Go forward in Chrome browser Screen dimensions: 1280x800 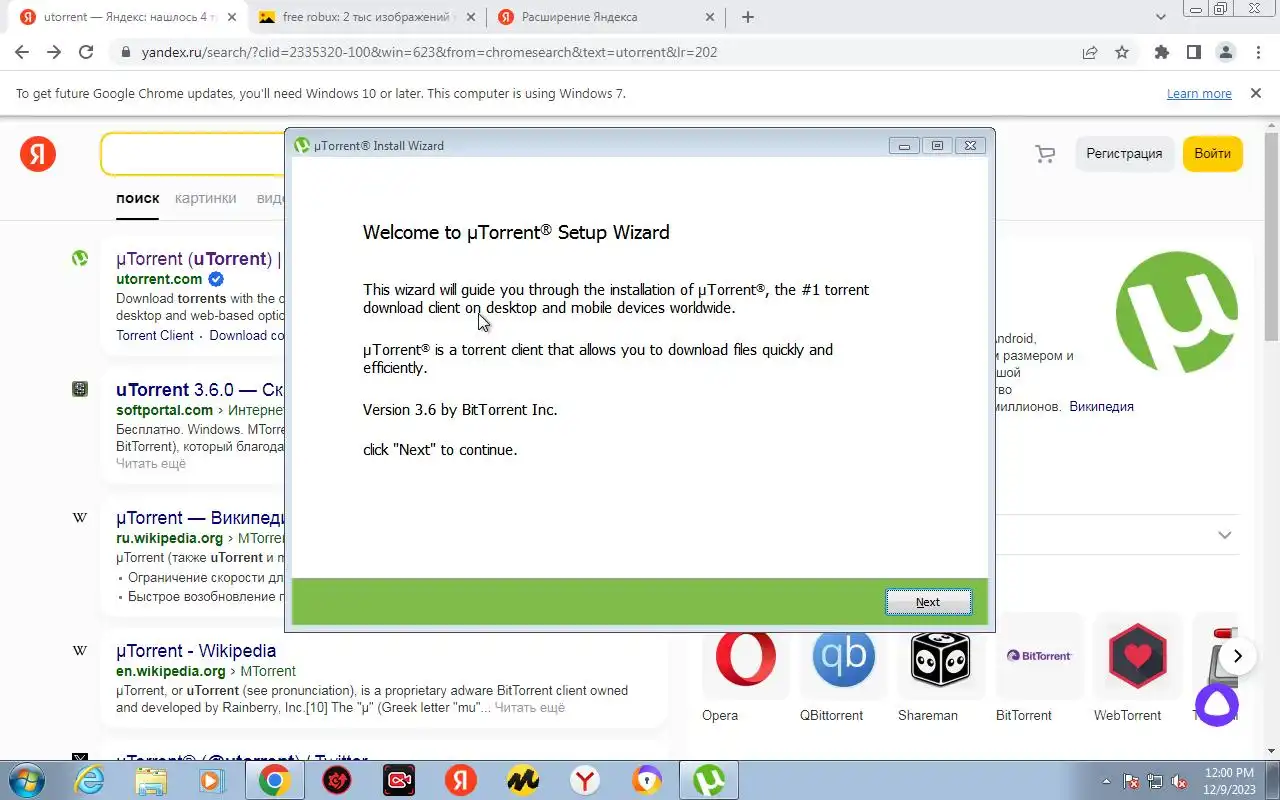click(x=54, y=52)
